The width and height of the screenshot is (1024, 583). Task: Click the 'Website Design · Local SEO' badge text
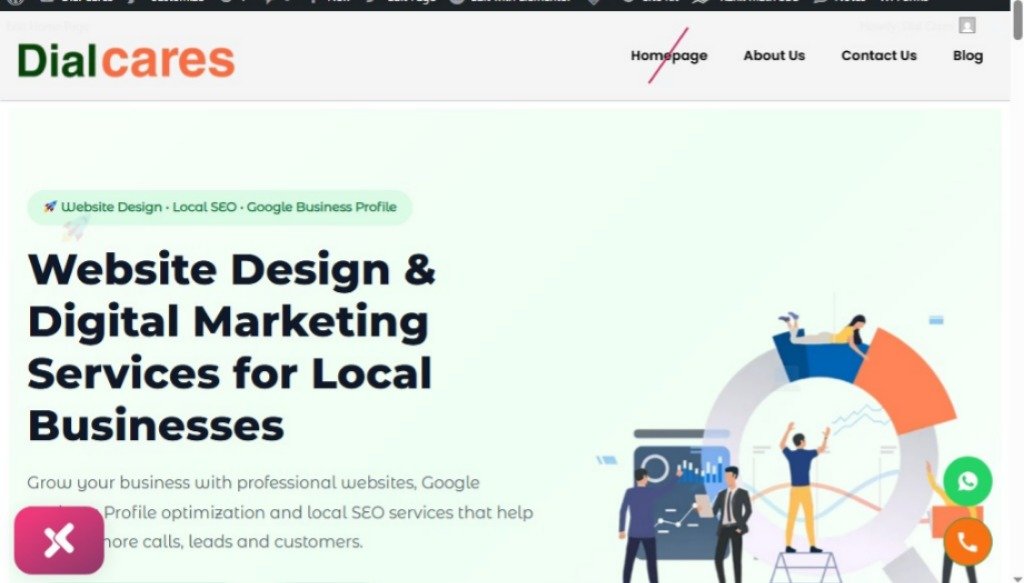point(229,207)
